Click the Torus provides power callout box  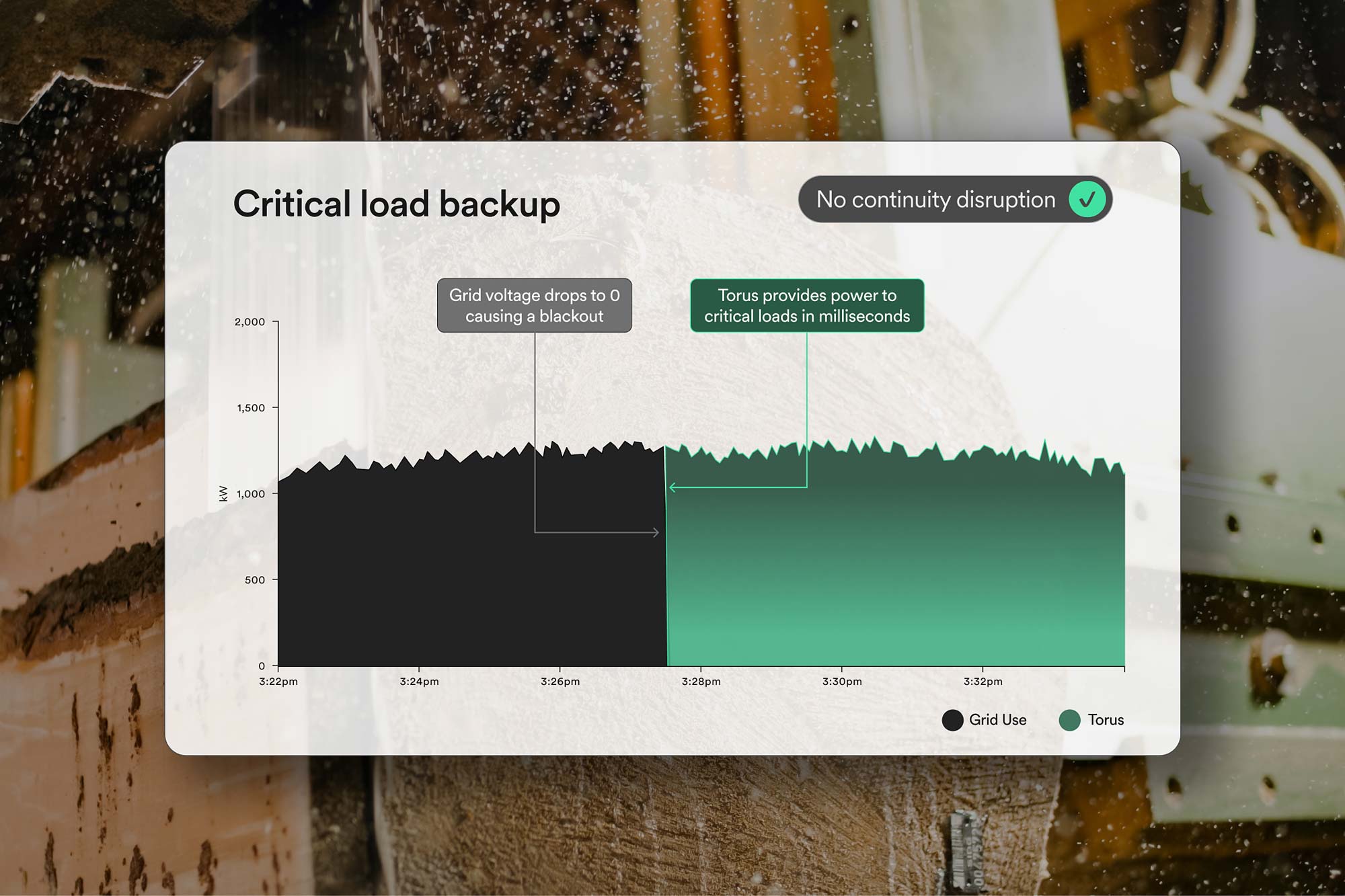coord(807,306)
